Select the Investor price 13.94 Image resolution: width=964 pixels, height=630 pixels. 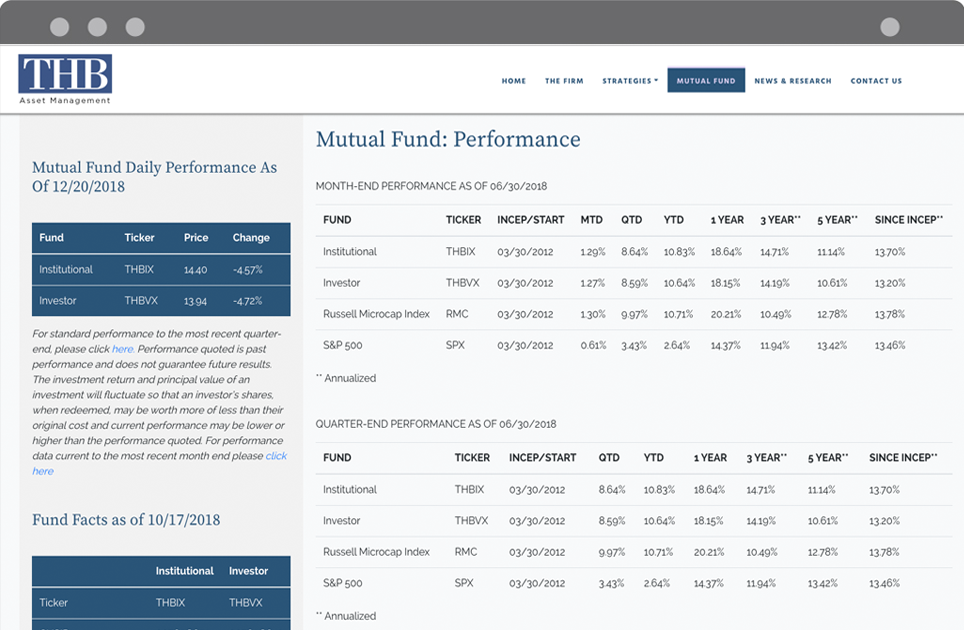pyautogui.click(x=196, y=301)
